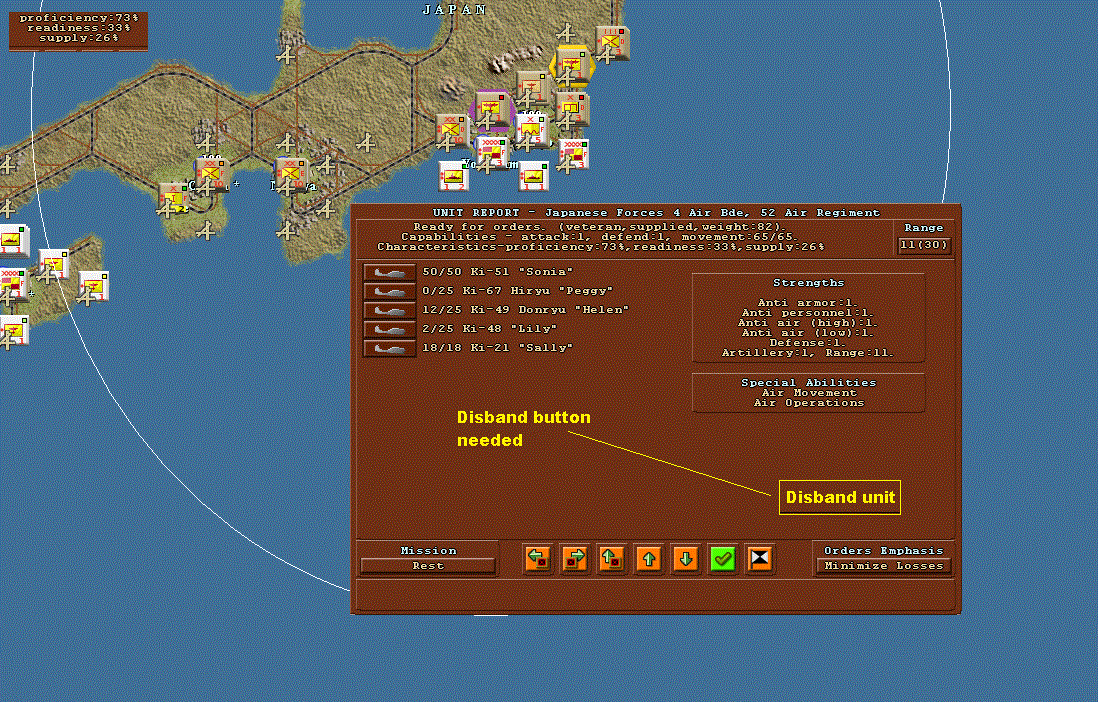Click the Mission label
The height and width of the screenshot is (702, 1098).
point(428,551)
